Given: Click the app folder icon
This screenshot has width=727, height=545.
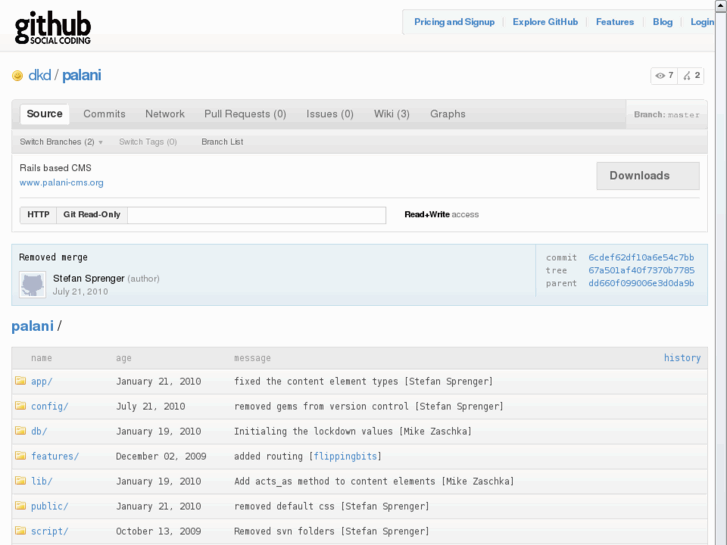Looking at the screenshot, I should click(20, 381).
